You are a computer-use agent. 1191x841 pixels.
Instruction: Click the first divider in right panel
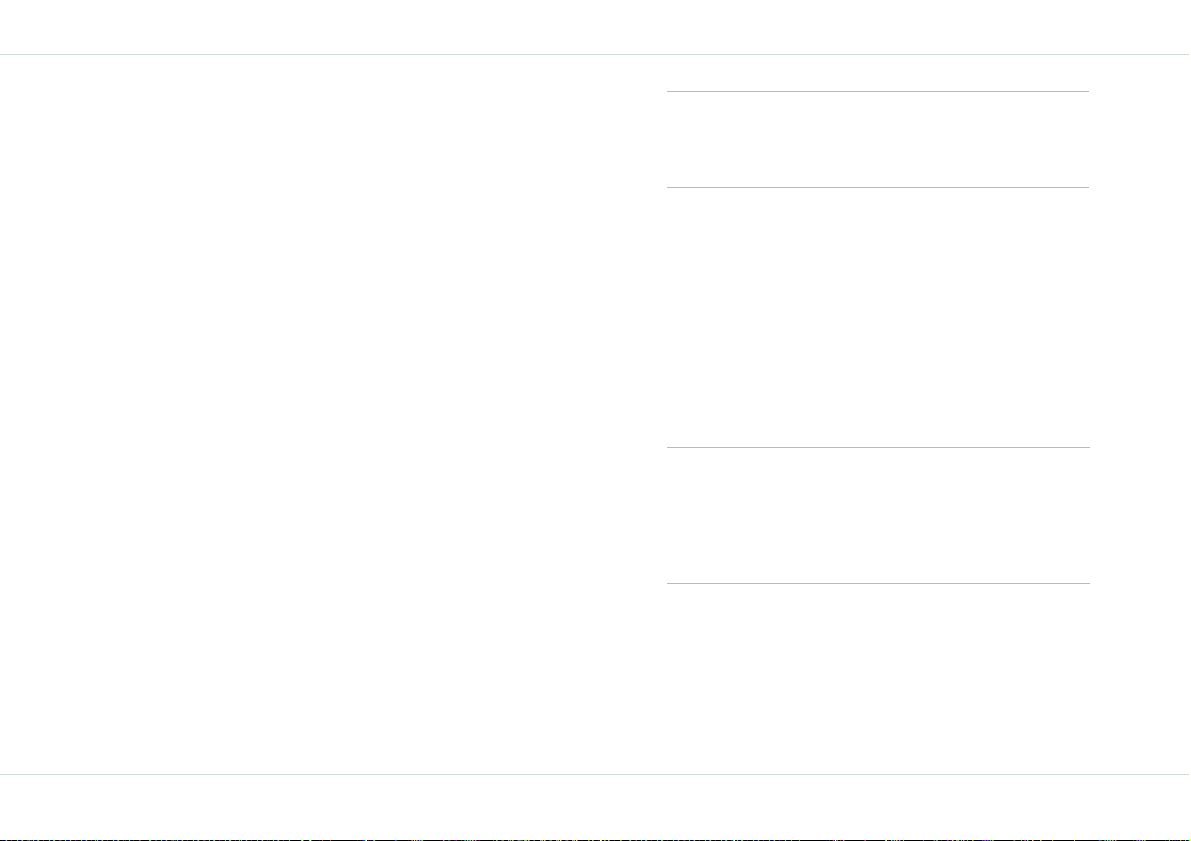pos(878,91)
